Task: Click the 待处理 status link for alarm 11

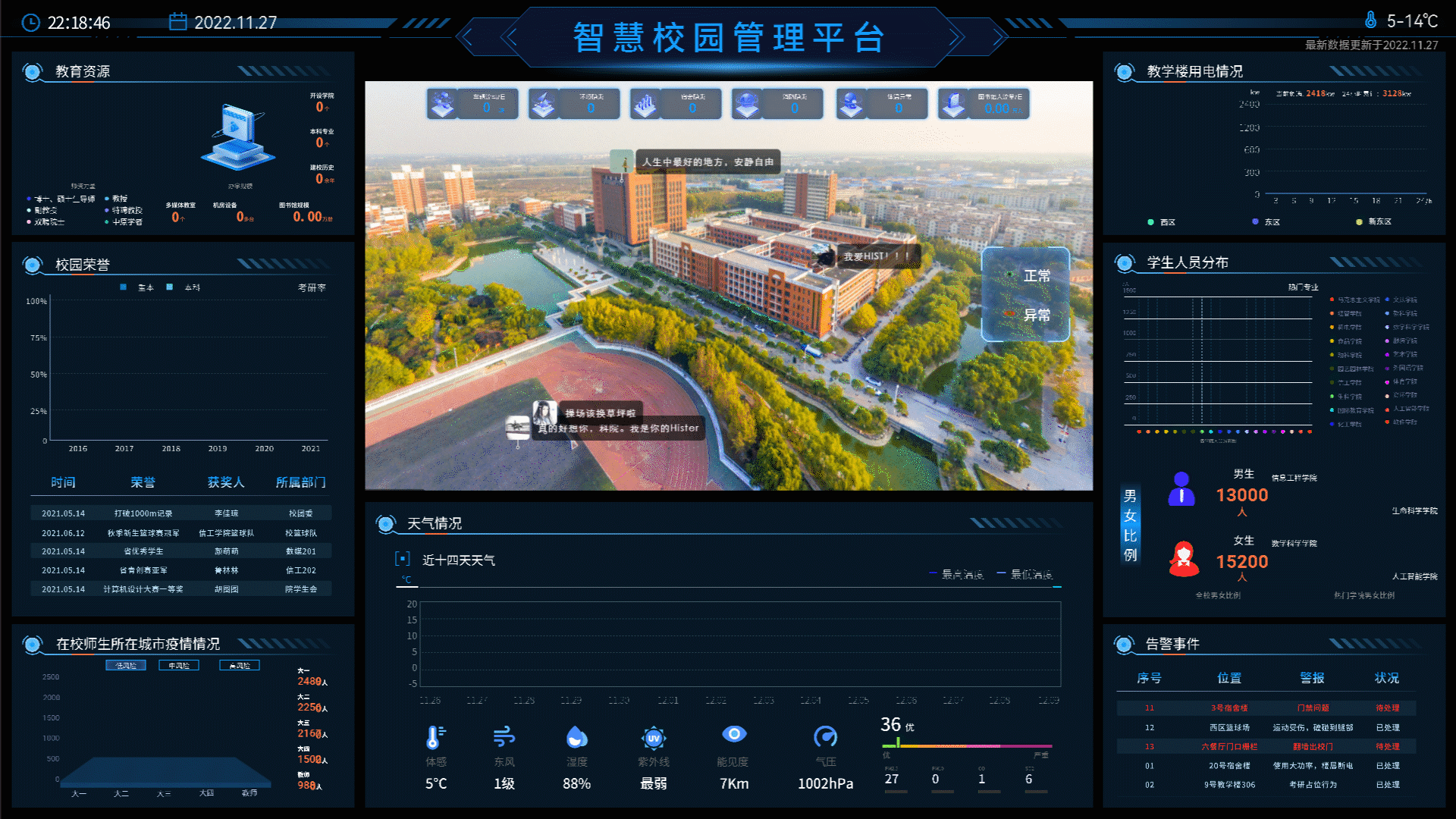Action: pyautogui.click(x=1387, y=708)
